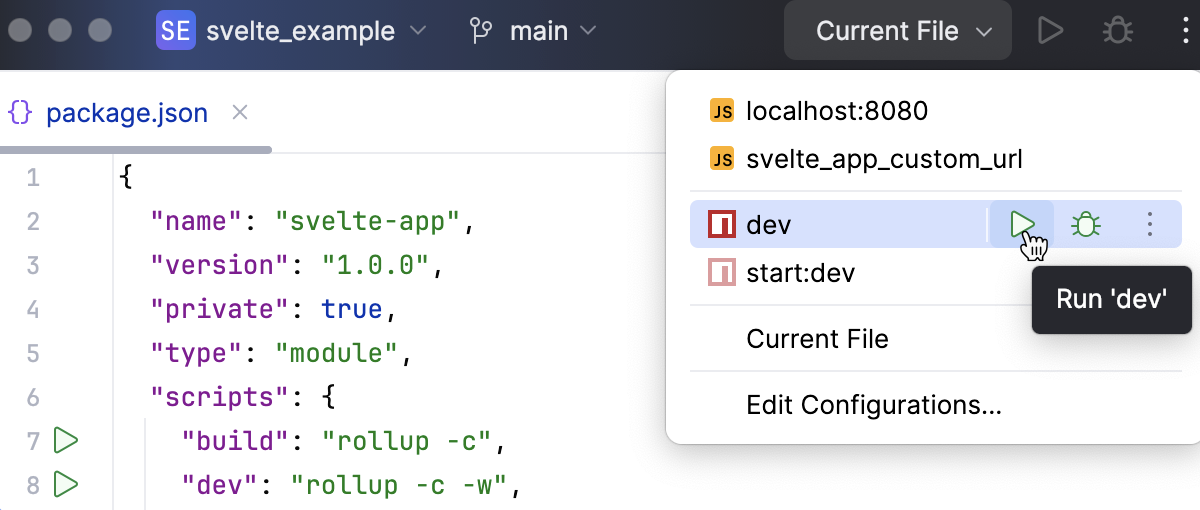Open the toolbar vertical dots menu

pyautogui.click(x=1185, y=31)
